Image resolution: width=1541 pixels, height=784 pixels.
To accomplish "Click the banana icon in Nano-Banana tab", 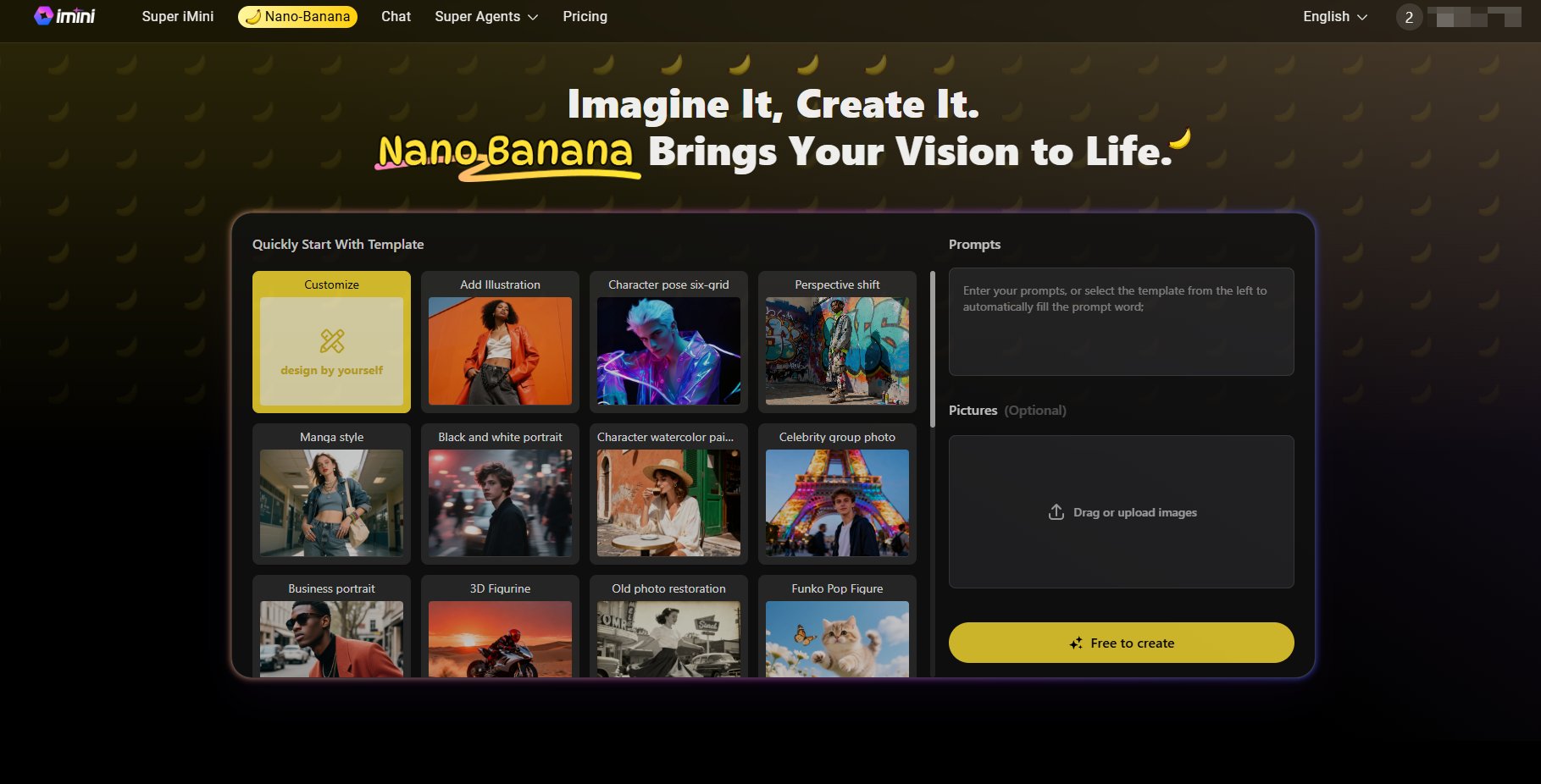I will [x=252, y=16].
